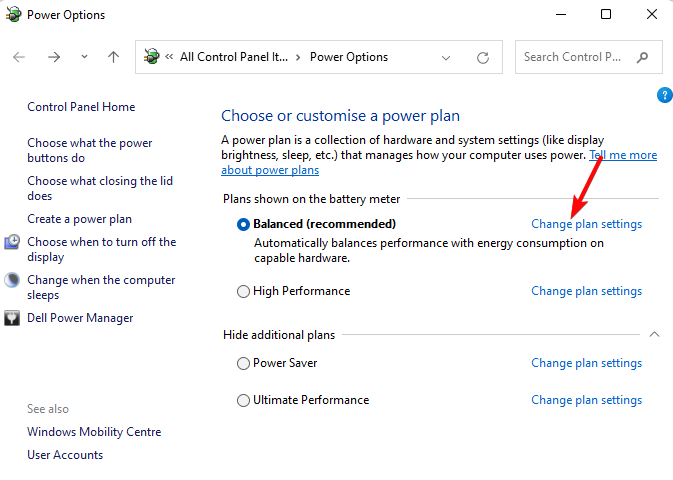Select the Balanced (recommended) power plan

coord(243,224)
